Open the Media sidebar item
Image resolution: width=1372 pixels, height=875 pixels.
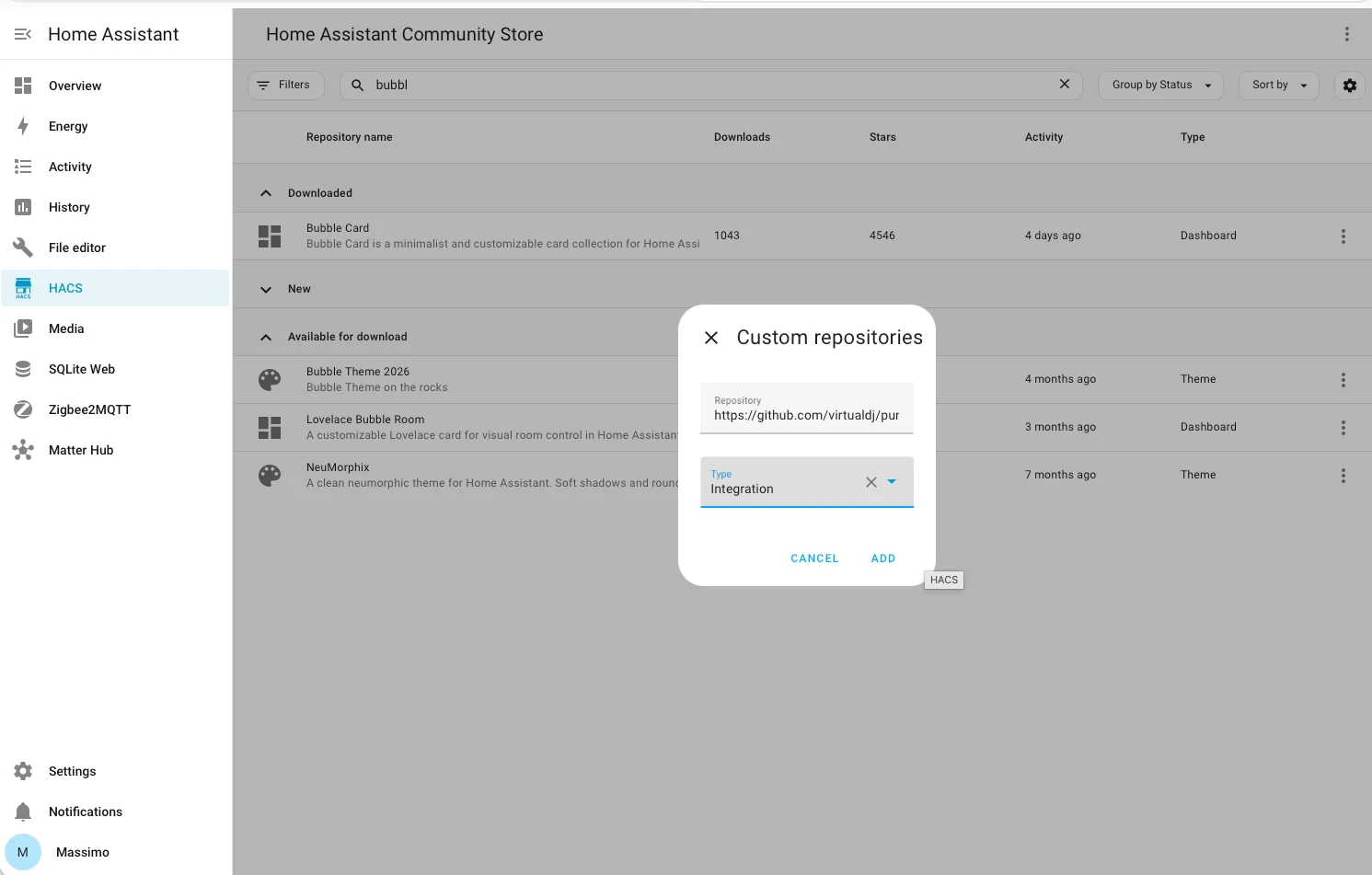(x=115, y=328)
